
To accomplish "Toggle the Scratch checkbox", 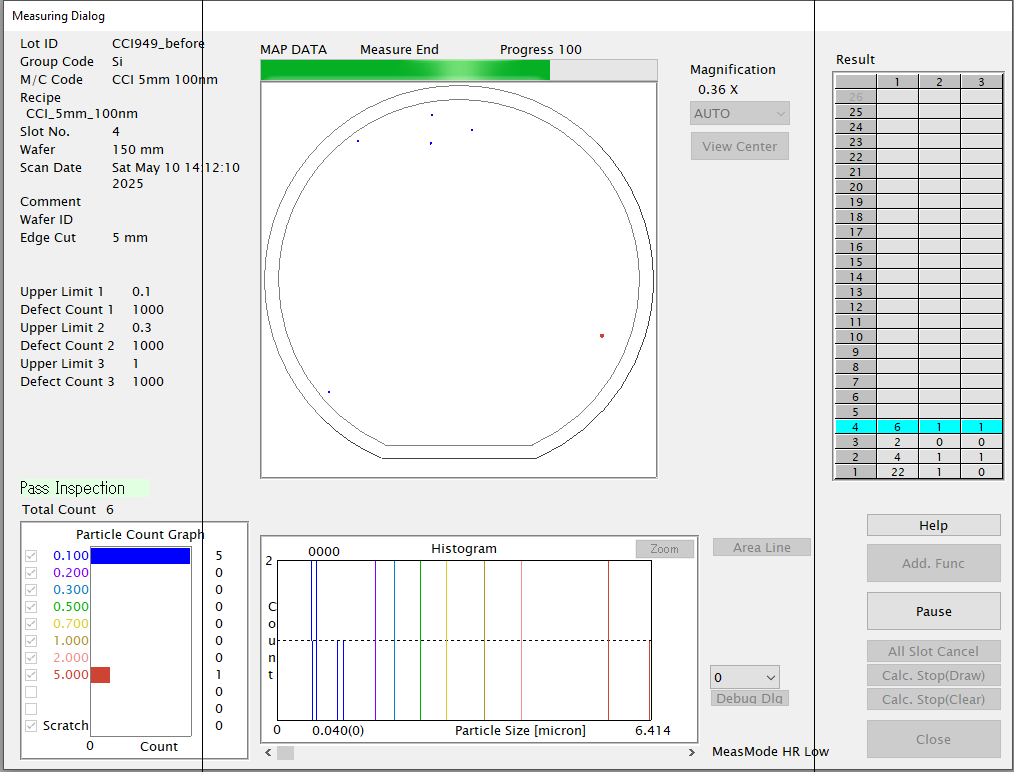I will 31,726.
